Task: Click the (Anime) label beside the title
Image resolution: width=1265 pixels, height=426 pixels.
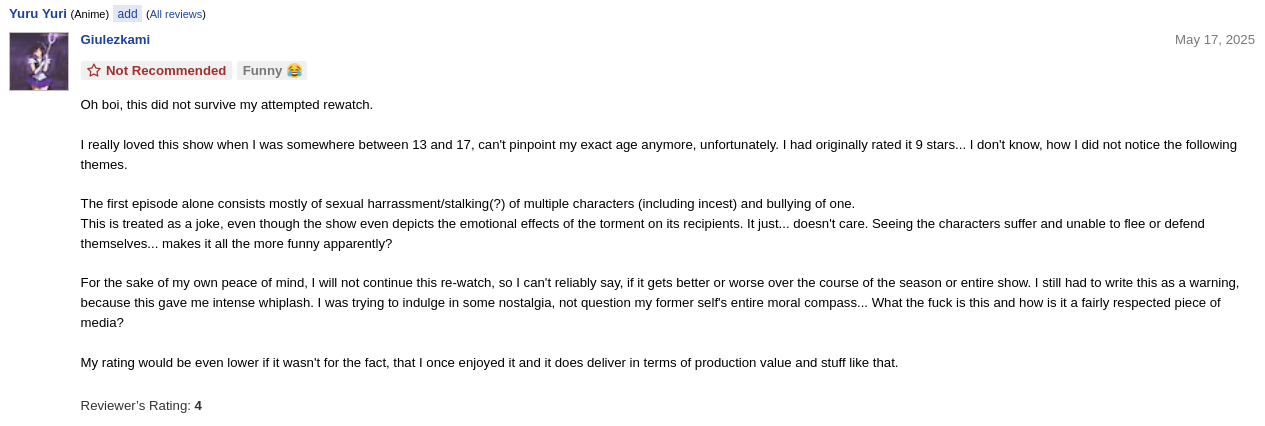Action: pyautogui.click(x=90, y=14)
